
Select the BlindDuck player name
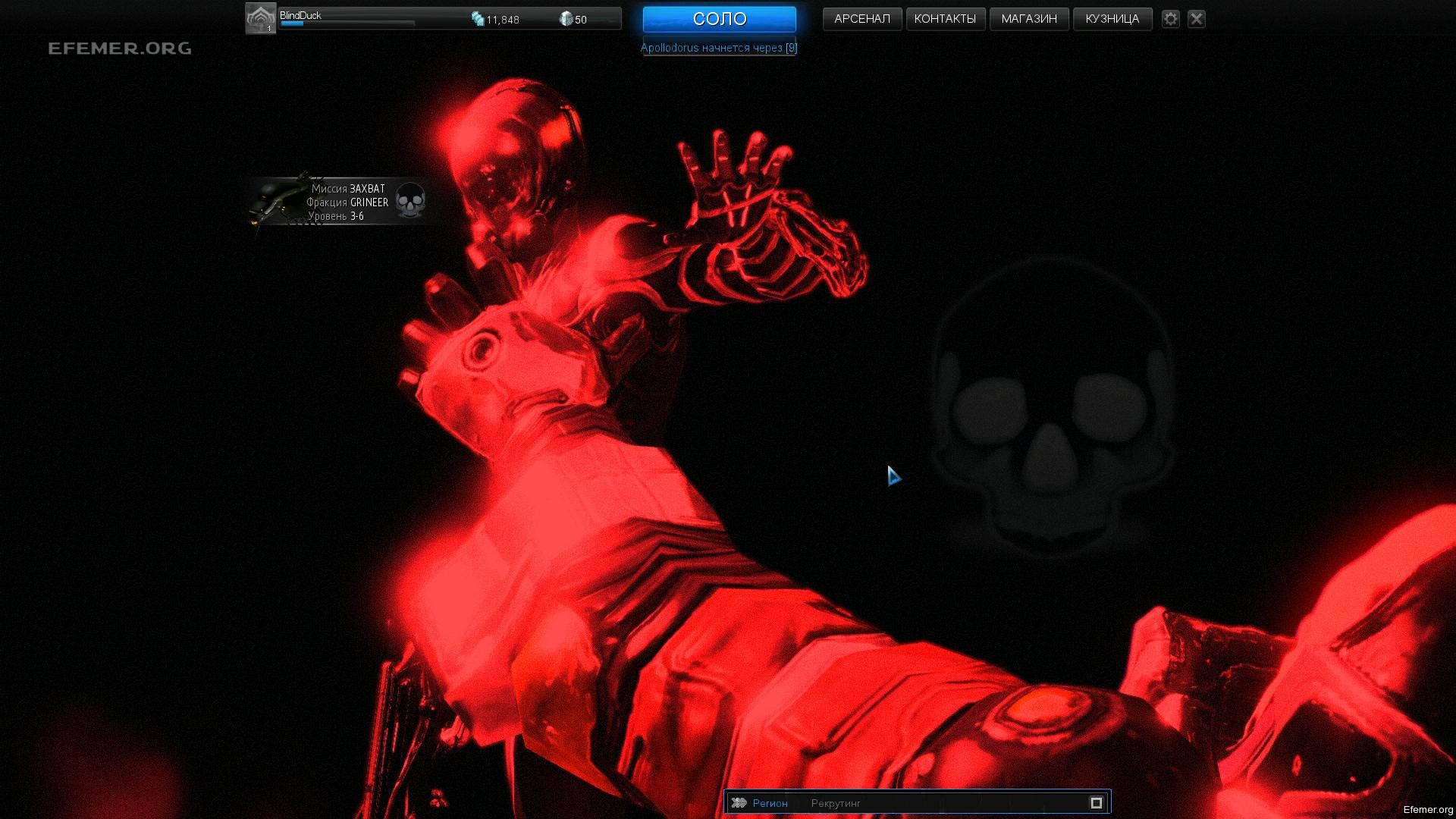[300, 15]
